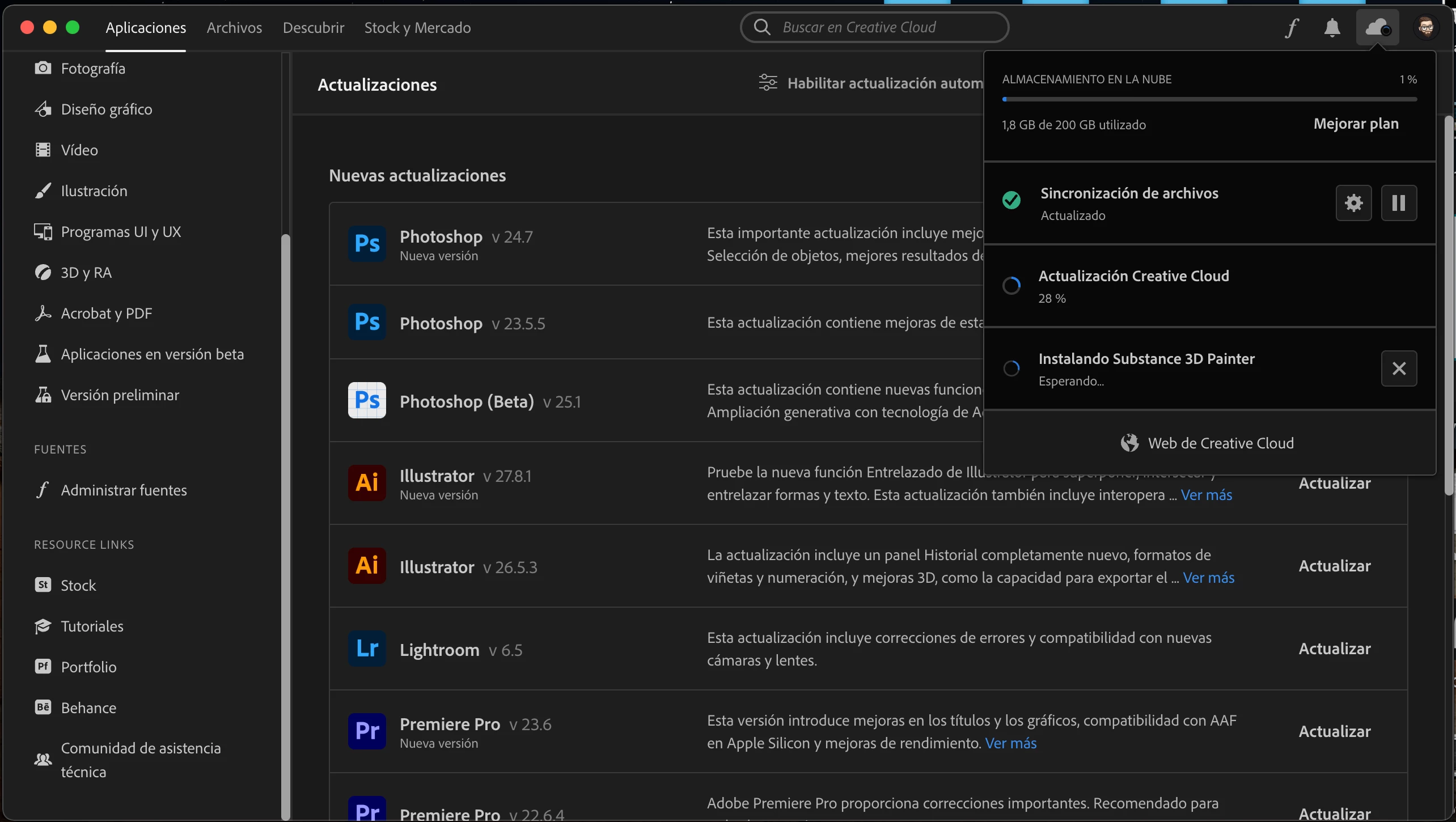Click the Creative Cloud search field
This screenshot has height=822, width=1456.
[x=874, y=28]
